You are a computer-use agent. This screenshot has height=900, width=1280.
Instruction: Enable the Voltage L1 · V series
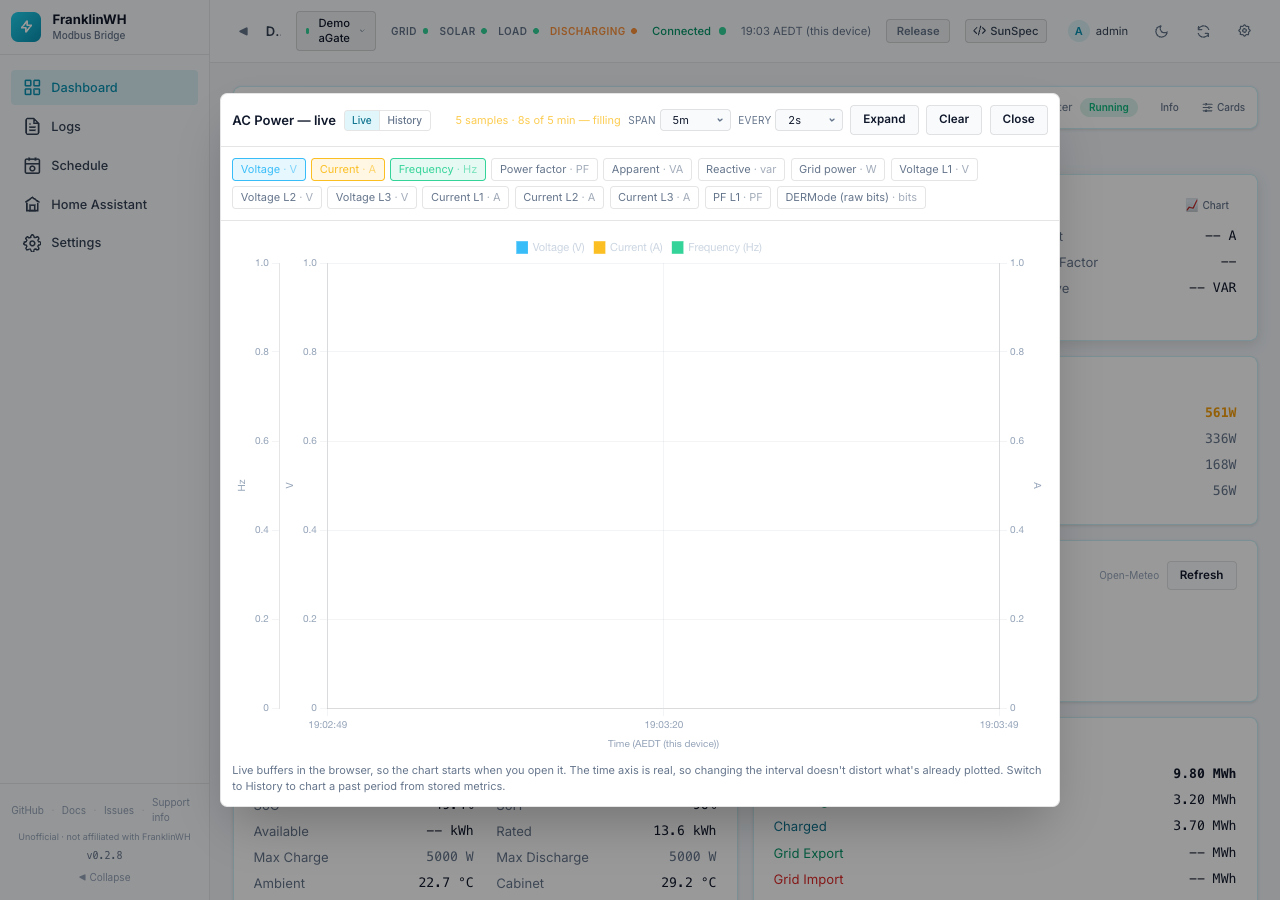[934, 169]
